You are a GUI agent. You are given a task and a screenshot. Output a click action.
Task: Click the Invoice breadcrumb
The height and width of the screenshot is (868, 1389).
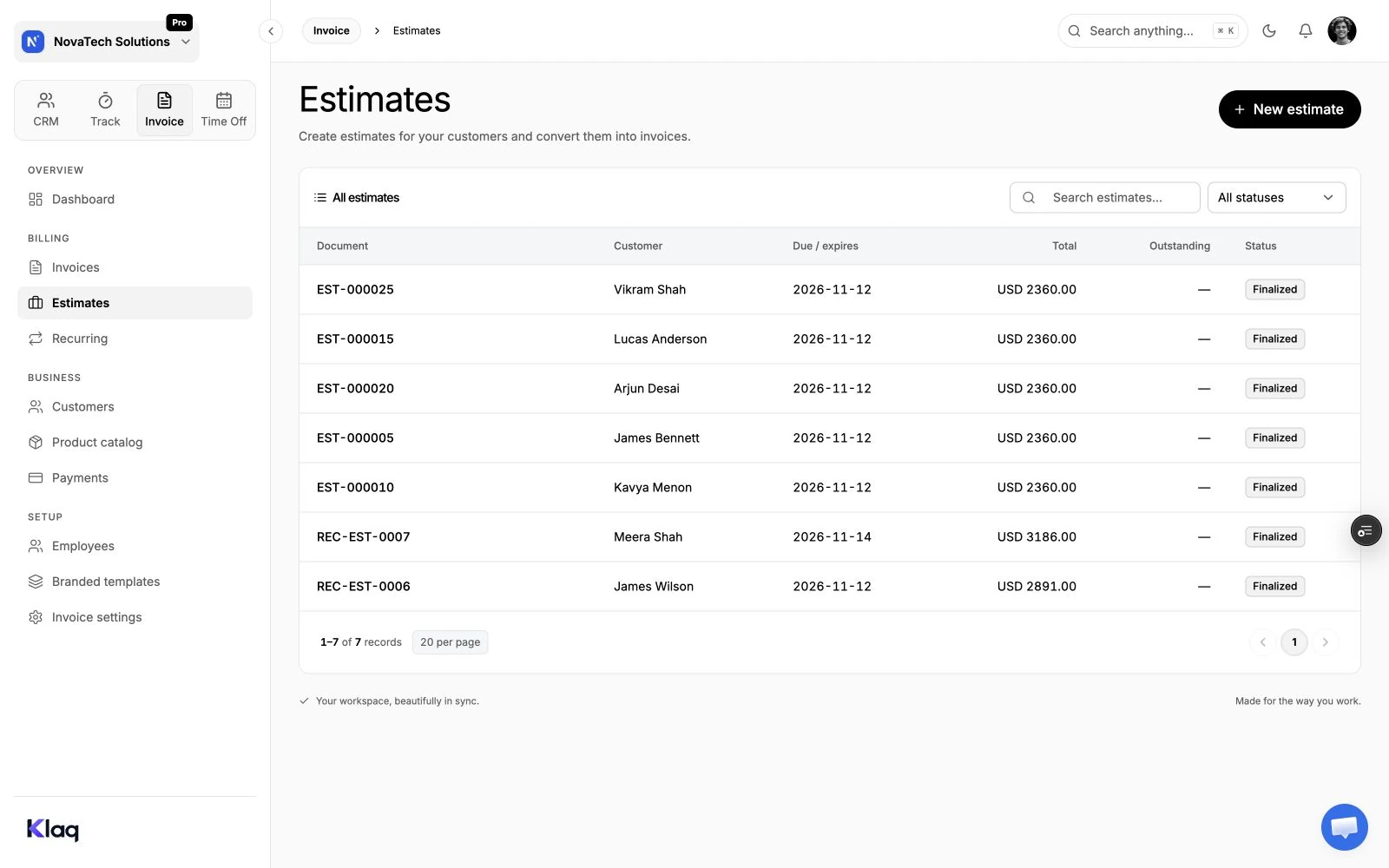[332, 31]
